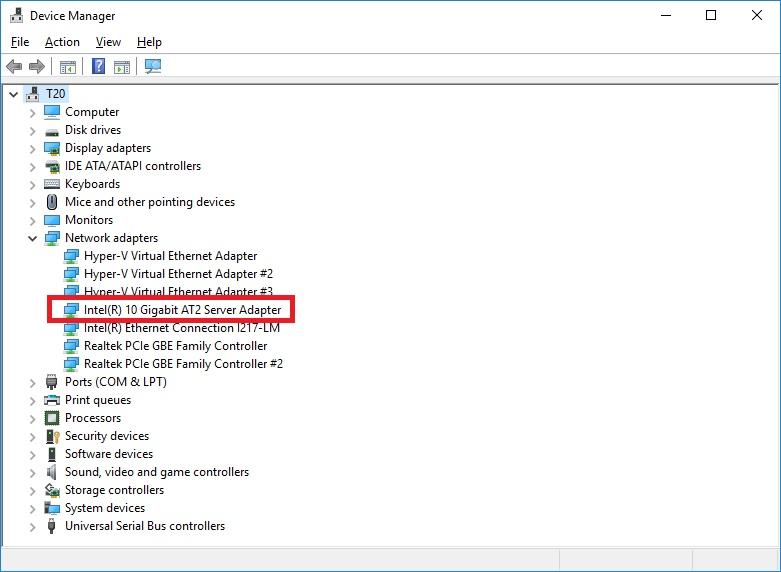This screenshot has height=572, width=781.
Task: Click the Forward arrow toolbar icon
Action: pos(37,66)
